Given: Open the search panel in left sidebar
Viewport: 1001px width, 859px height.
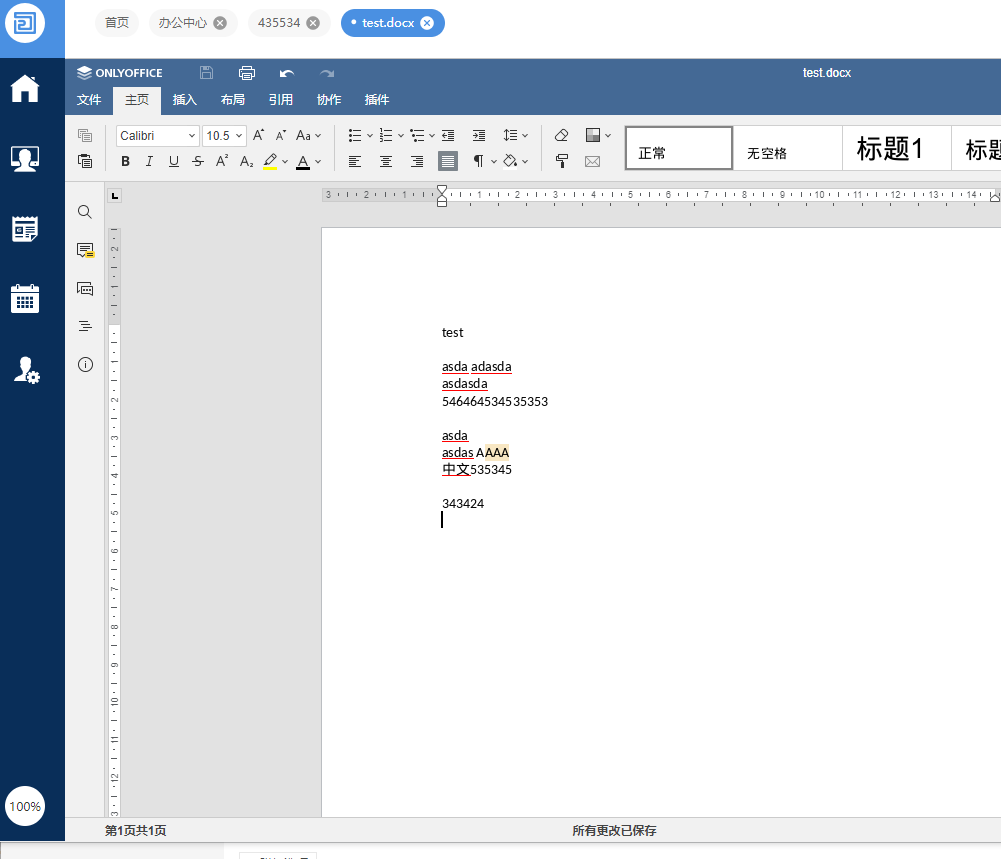Looking at the screenshot, I should tap(85, 212).
